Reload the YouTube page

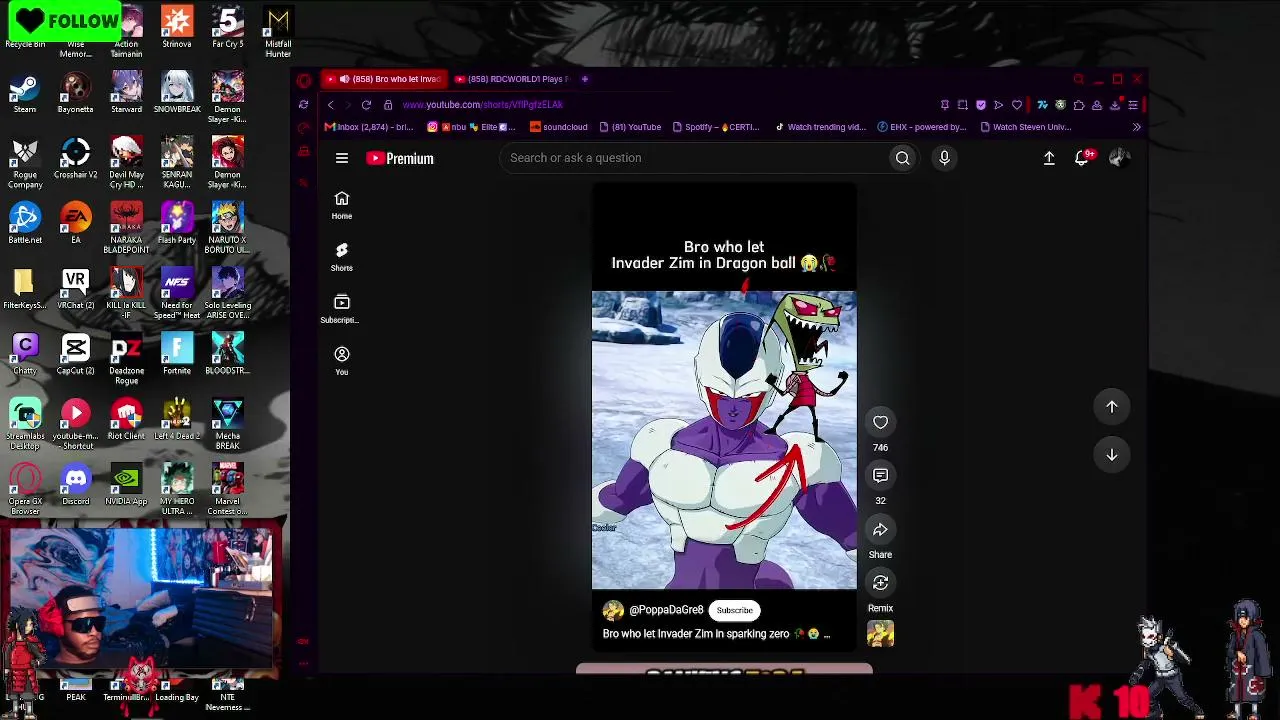[x=366, y=105]
